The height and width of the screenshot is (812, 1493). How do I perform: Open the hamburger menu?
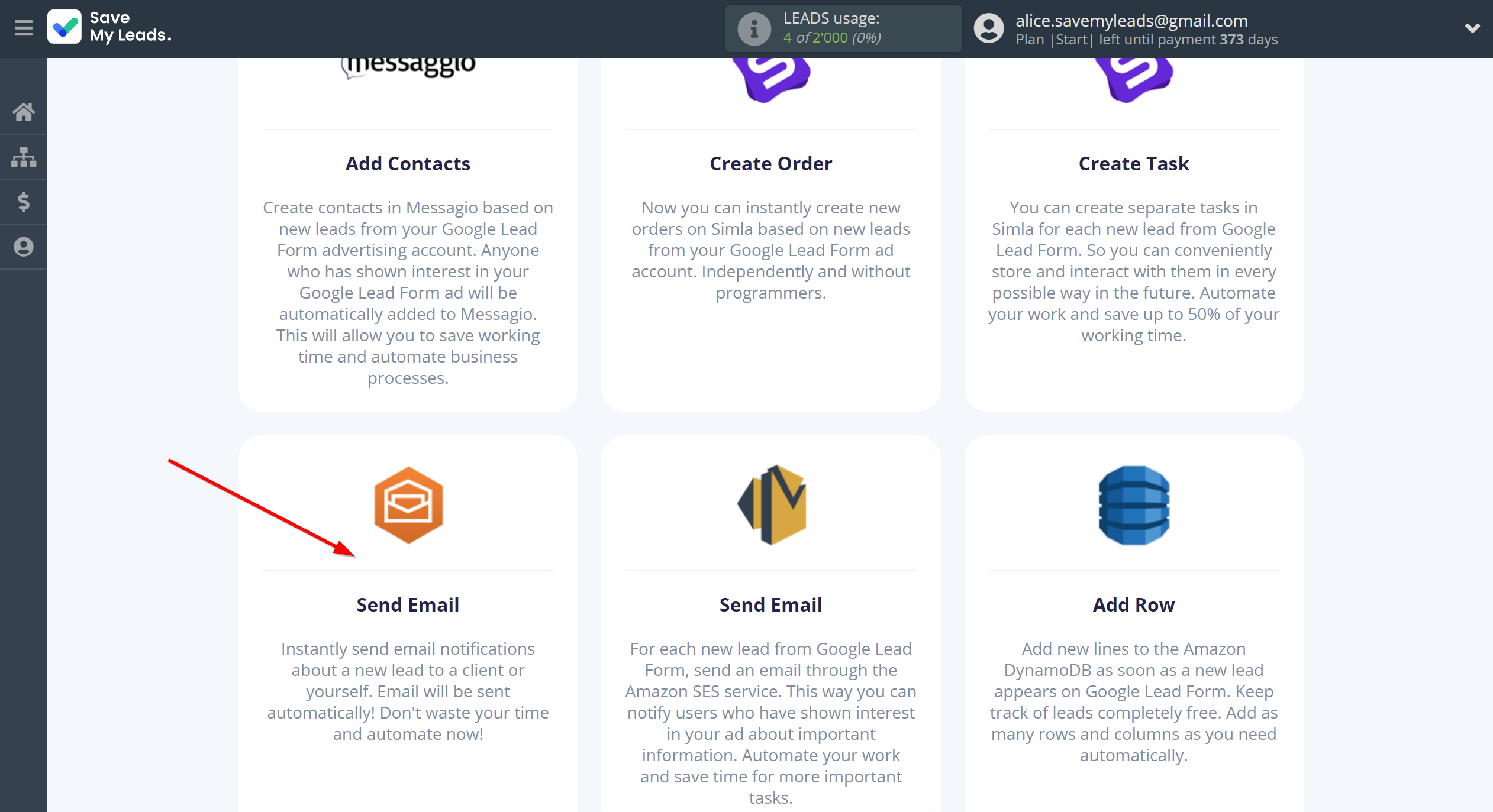24,28
